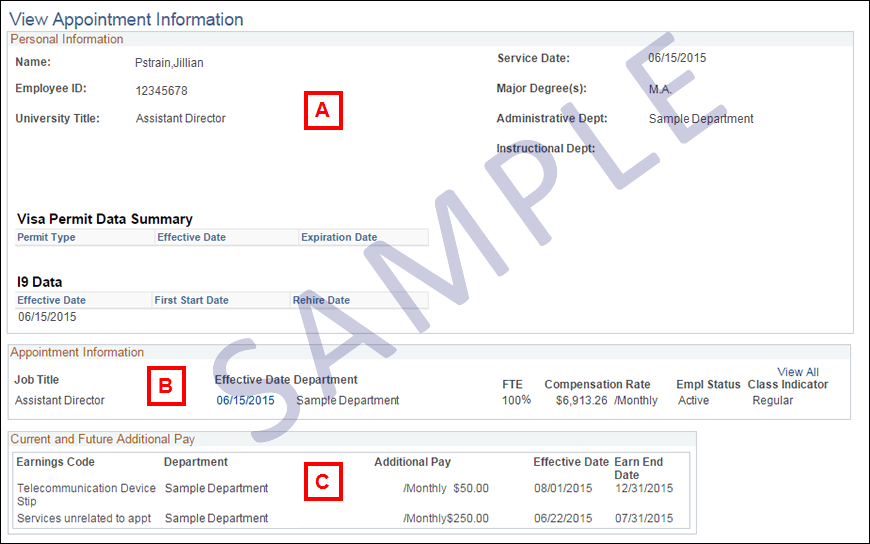The image size is (870, 544).
Task: Click the Additional Pay column label
Action: [x=413, y=462]
